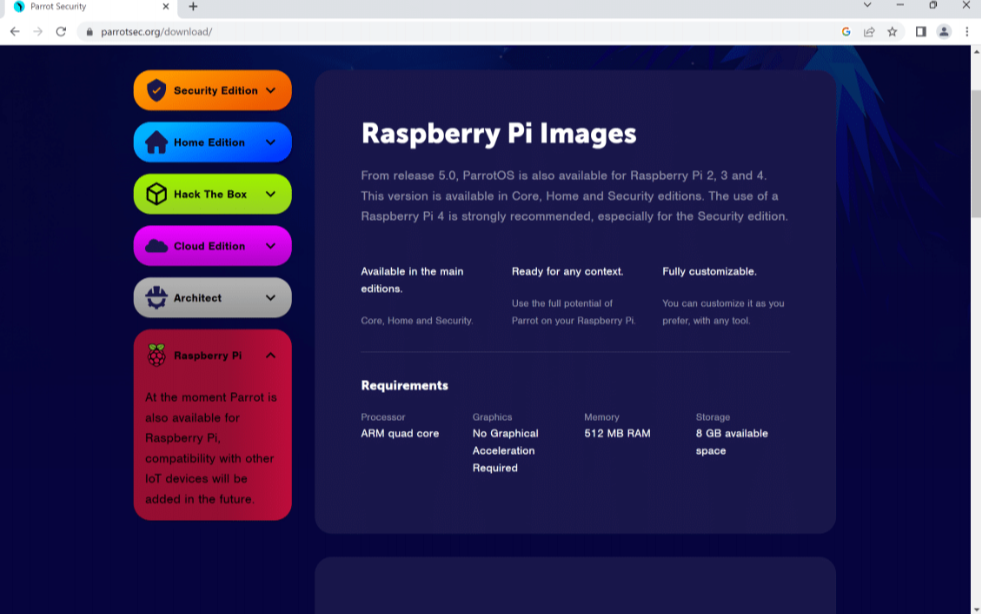Click the 512 MB RAM value
The image size is (981, 614).
(617, 433)
